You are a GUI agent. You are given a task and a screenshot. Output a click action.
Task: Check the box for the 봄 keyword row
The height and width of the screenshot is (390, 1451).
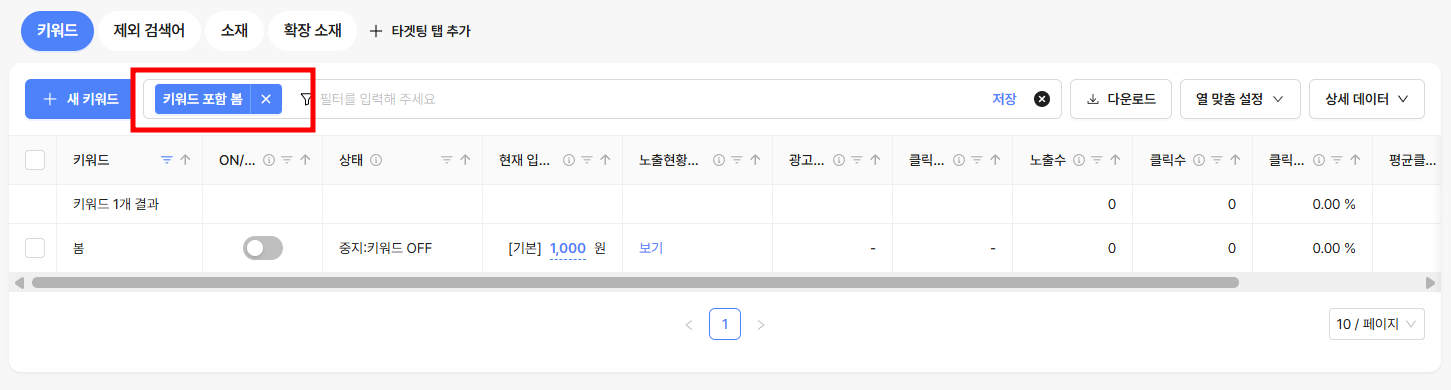35,248
